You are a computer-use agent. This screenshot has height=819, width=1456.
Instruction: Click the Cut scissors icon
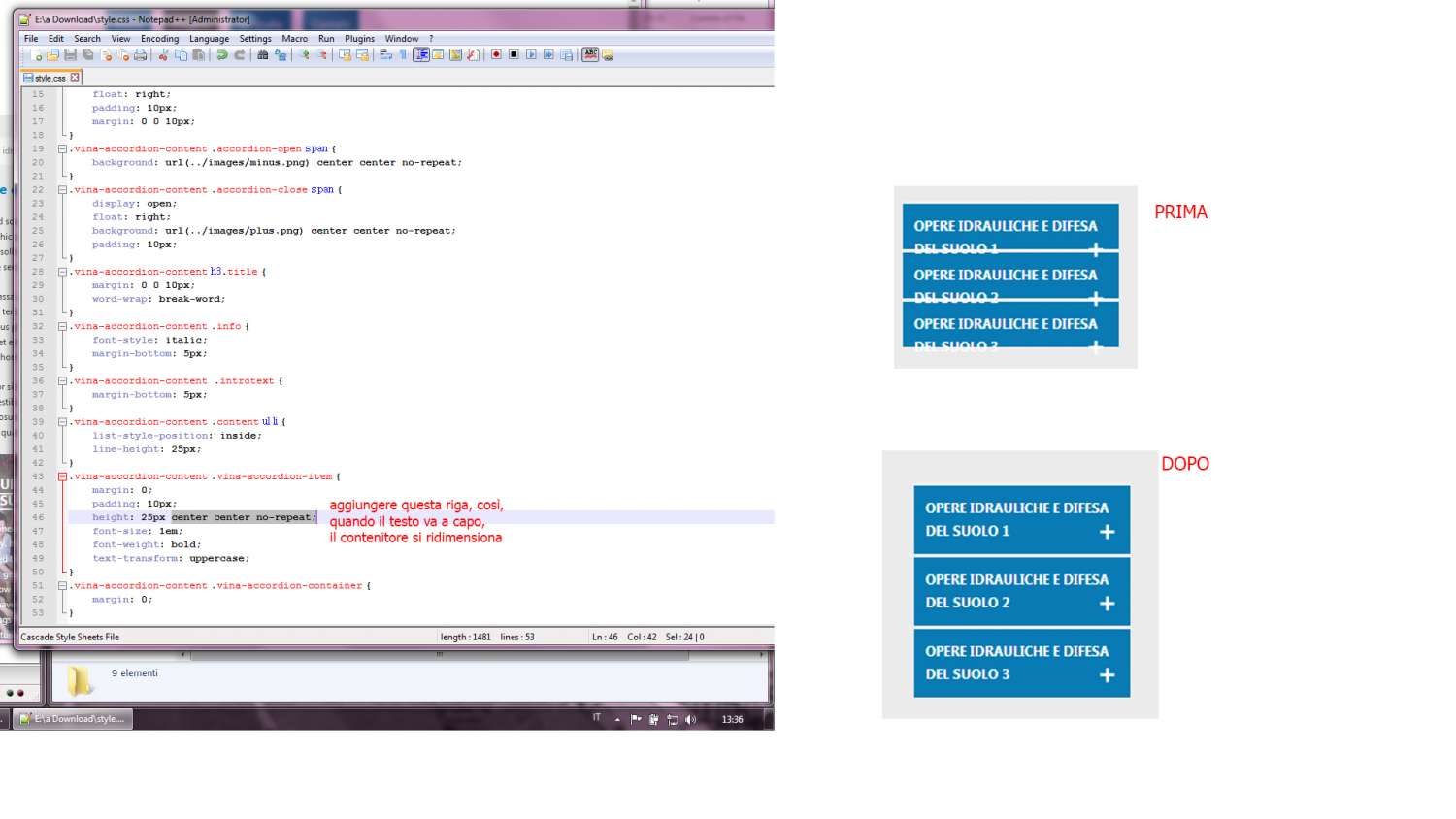coord(164,55)
